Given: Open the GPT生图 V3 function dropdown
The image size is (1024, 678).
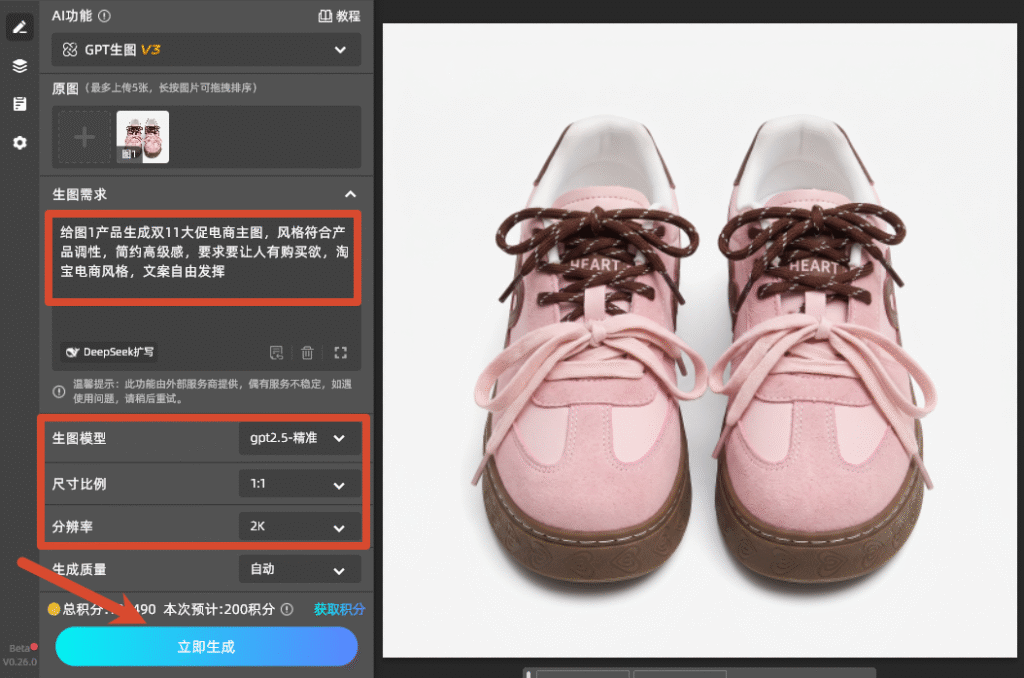Looking at the screenshot, I should (x=206, y=50).
